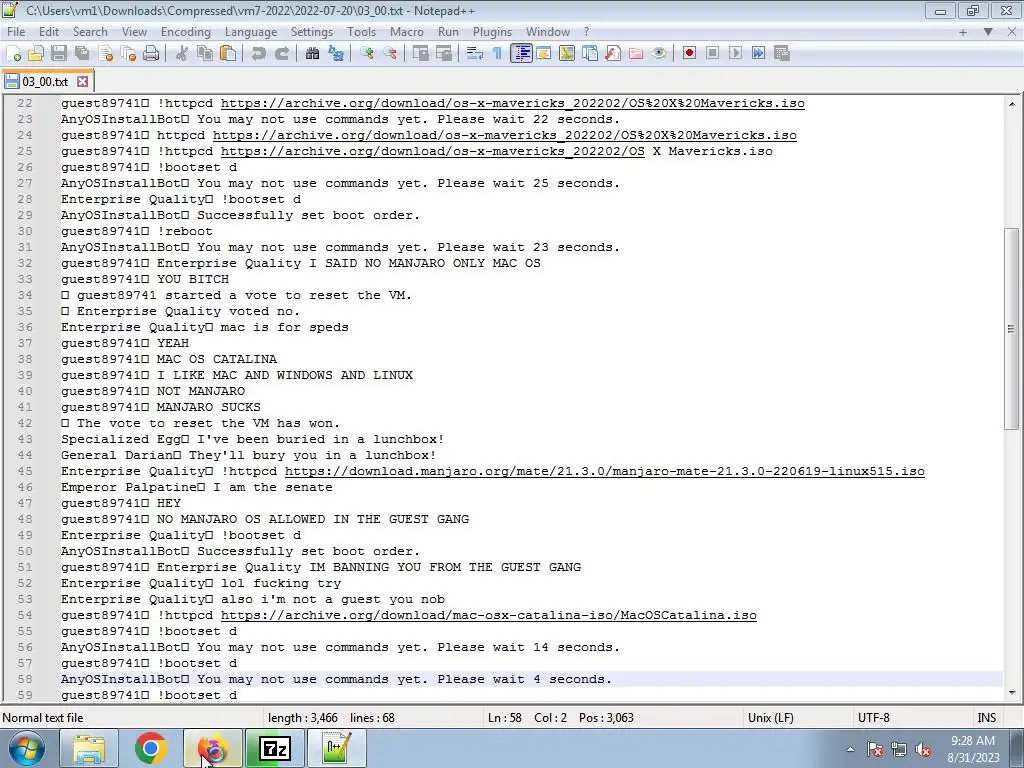1024x768 pixels.
Task: Zoom out with the magnifier minus icon
Action: [390, 54]
